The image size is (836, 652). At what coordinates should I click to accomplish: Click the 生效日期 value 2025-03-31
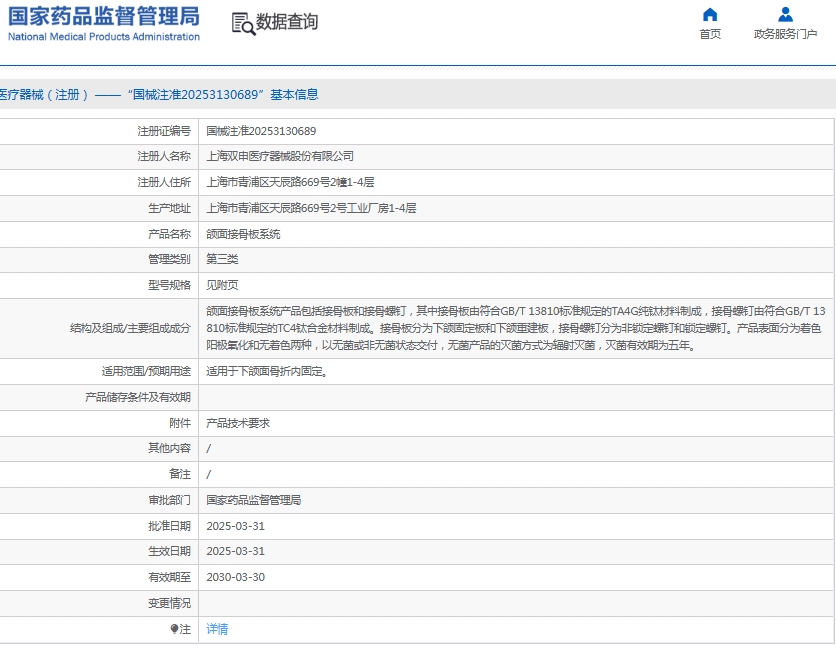[236, 551]
